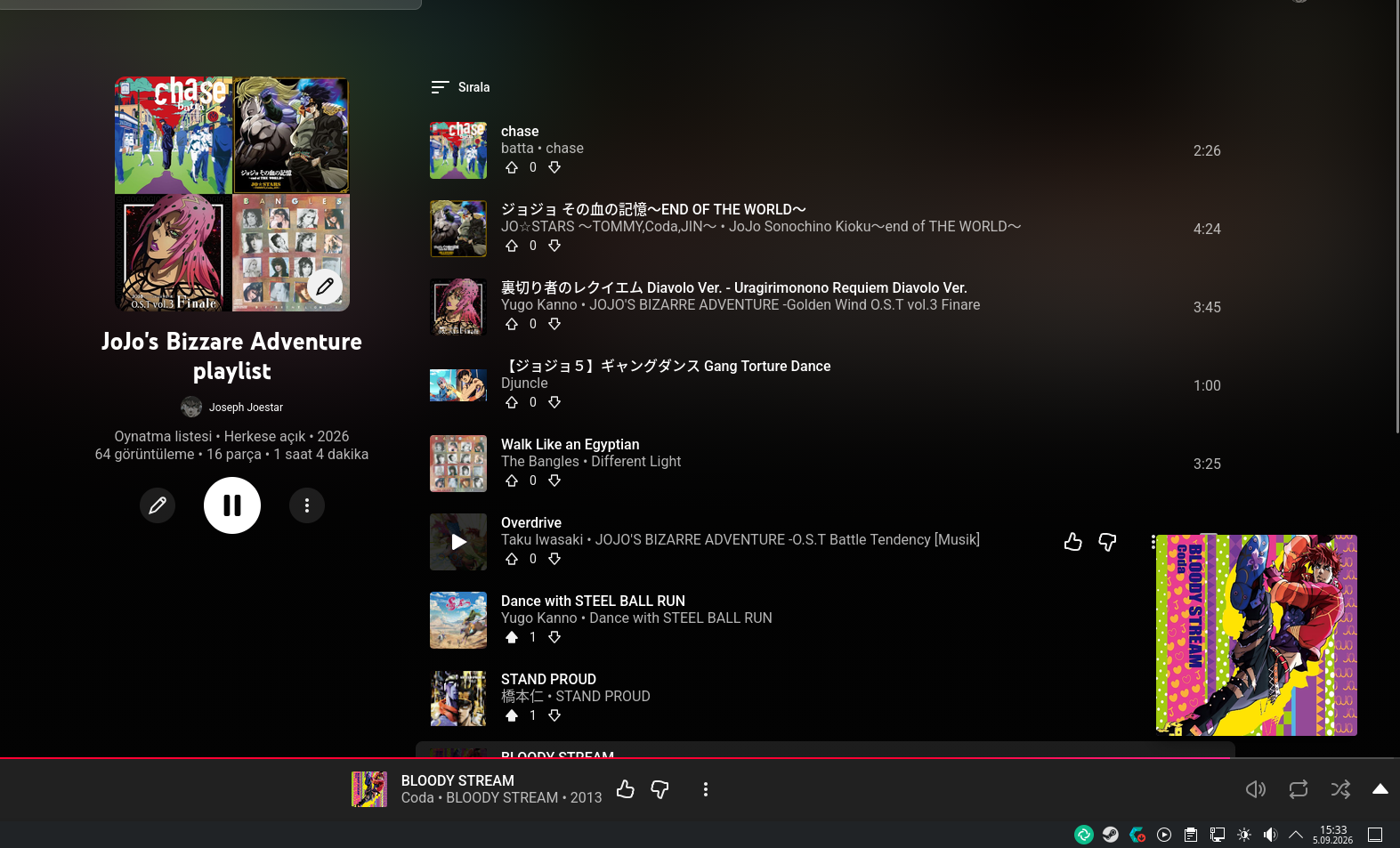The image size is (1400, 848).
Task: Open the green Element tray icon
Action: pos(1084,835)
